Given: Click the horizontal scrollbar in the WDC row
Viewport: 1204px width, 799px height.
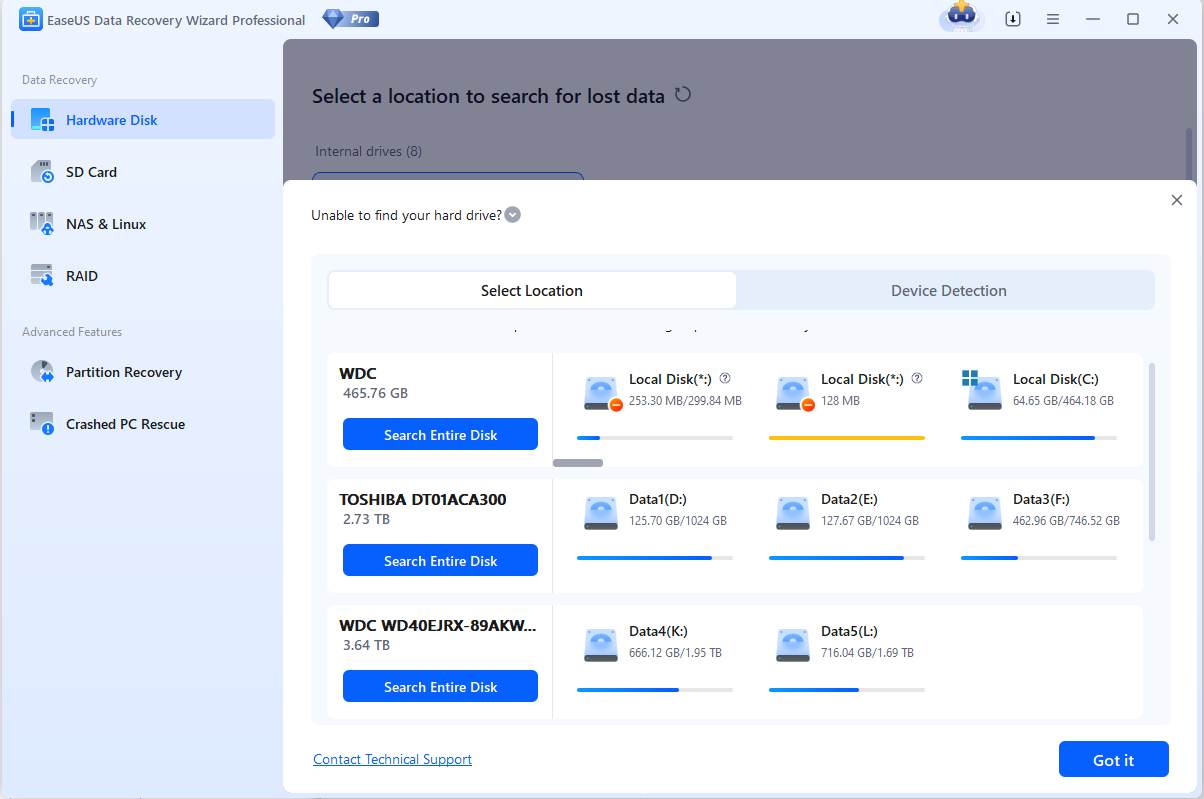Looking at the screenshot, I should [x=578, y=463].
